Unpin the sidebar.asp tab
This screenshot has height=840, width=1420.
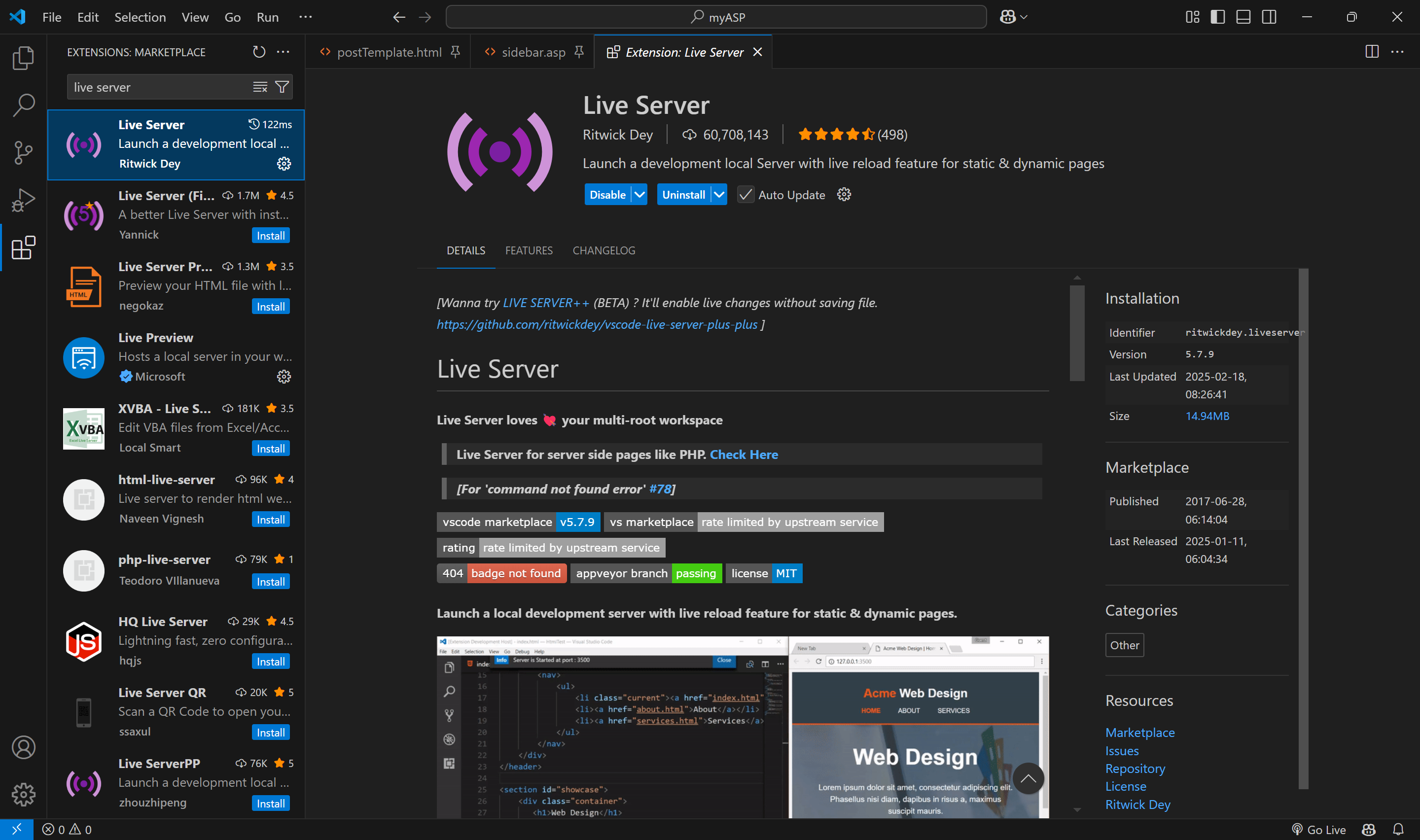pyautogui.click(x=579, y=52)
